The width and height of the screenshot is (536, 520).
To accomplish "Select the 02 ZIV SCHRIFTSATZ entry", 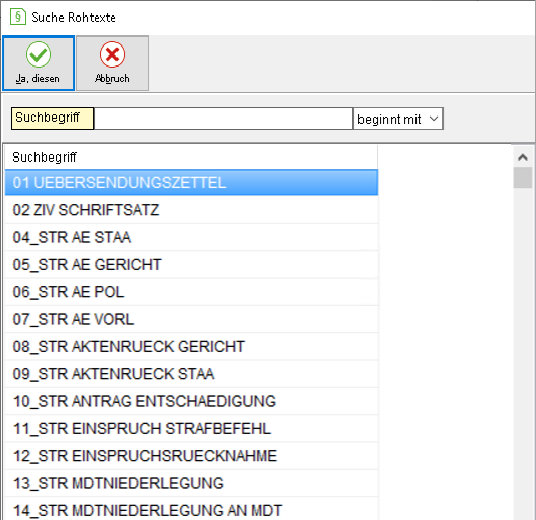I will (x=191, y=210).
